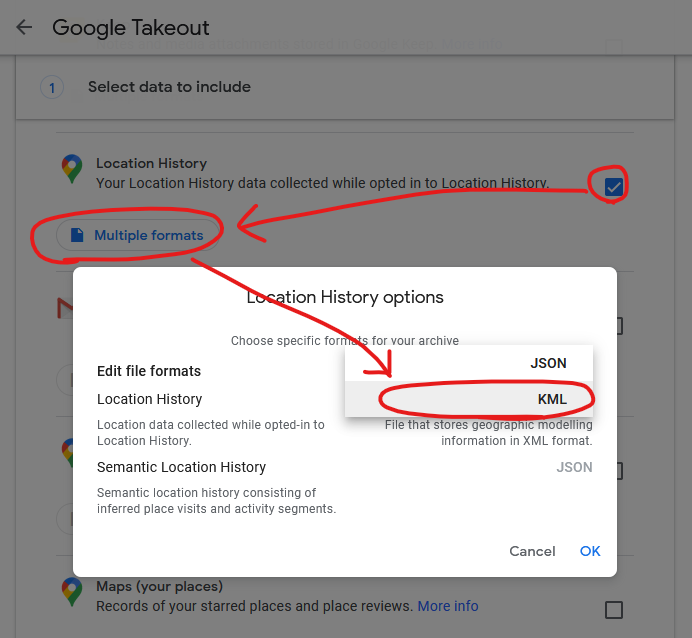The image size is (692, 638).
Task: Confirm the dialog with OK
Action: 590,551
